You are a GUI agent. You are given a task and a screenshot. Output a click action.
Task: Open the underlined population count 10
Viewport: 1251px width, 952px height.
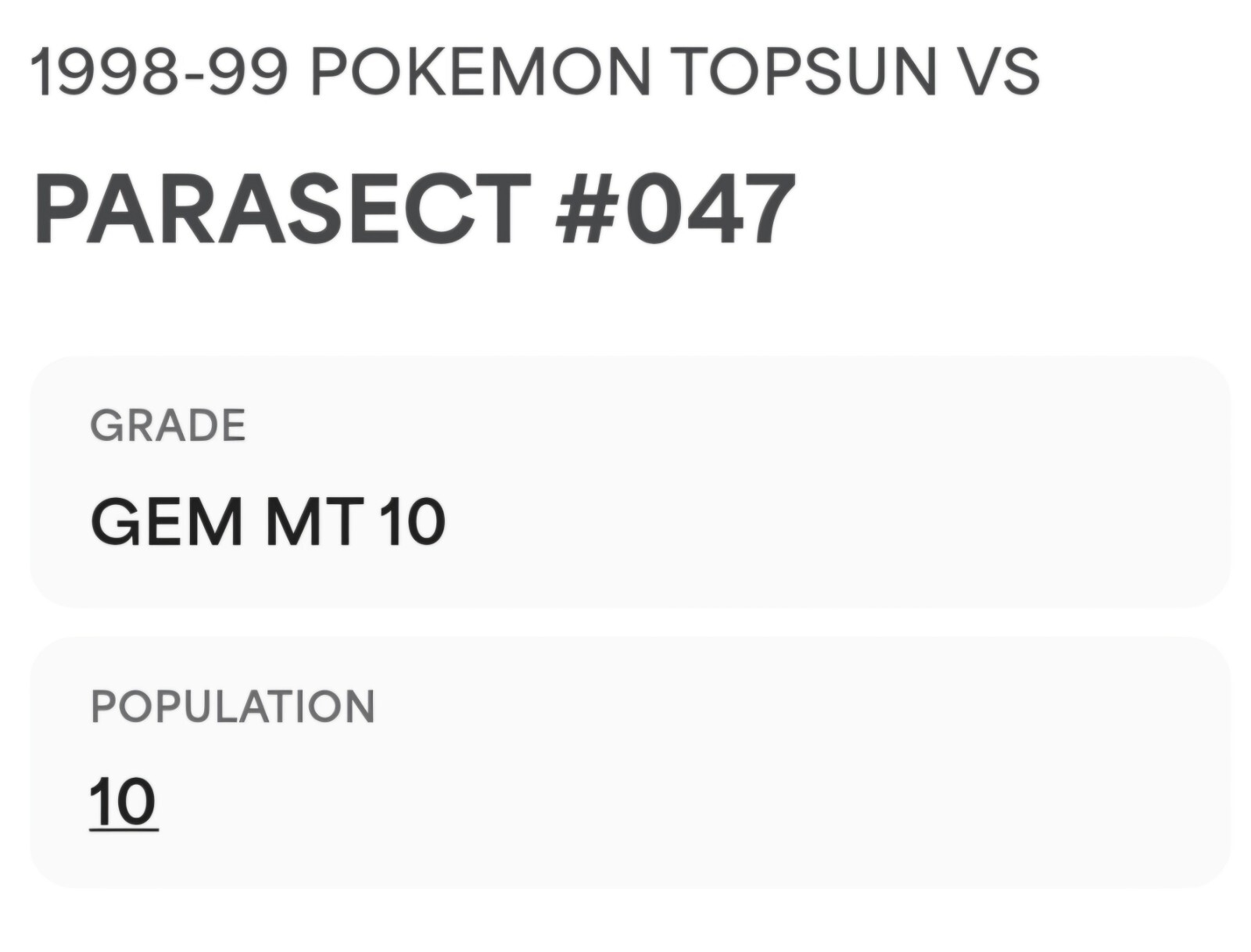pos(124,802)
